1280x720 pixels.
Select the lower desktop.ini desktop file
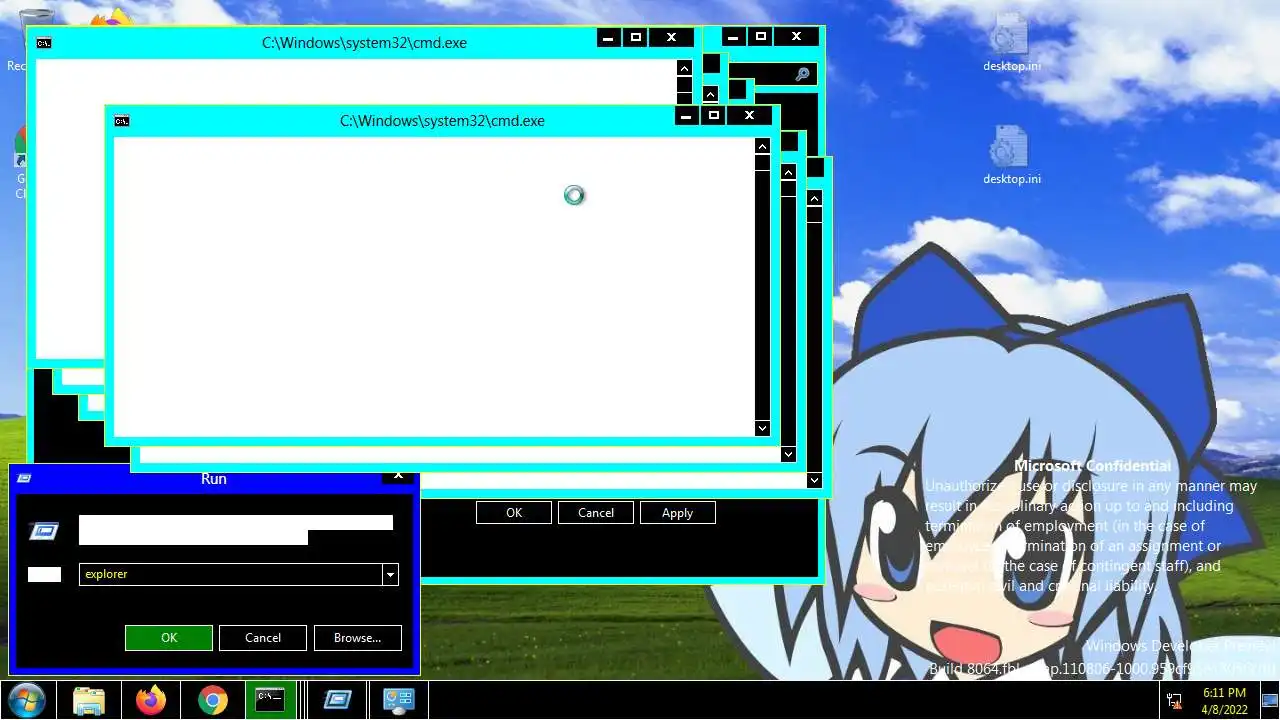pos(1011,157)
